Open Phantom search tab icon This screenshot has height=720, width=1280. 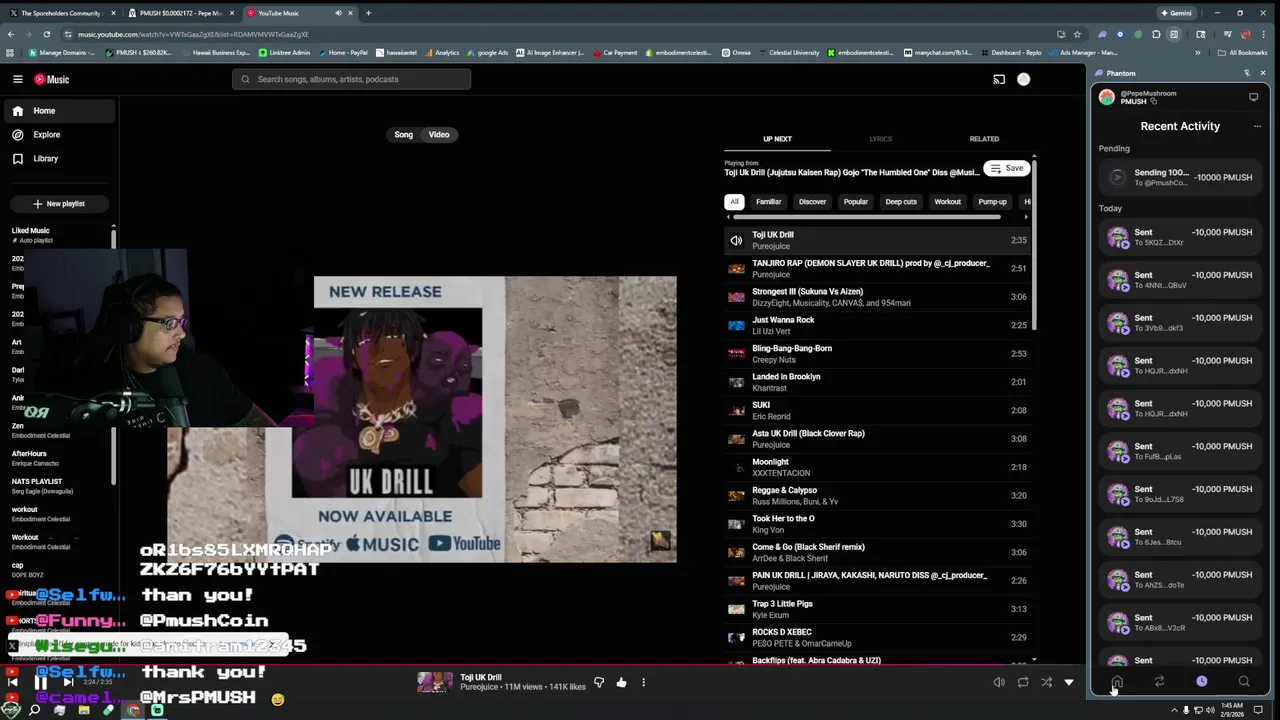(x=1244, y=682)
